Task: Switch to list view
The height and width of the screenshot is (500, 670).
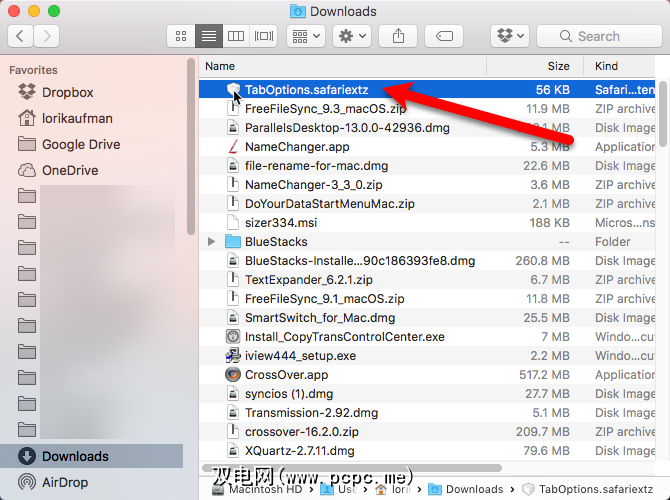Action: (x=209, y=36)
